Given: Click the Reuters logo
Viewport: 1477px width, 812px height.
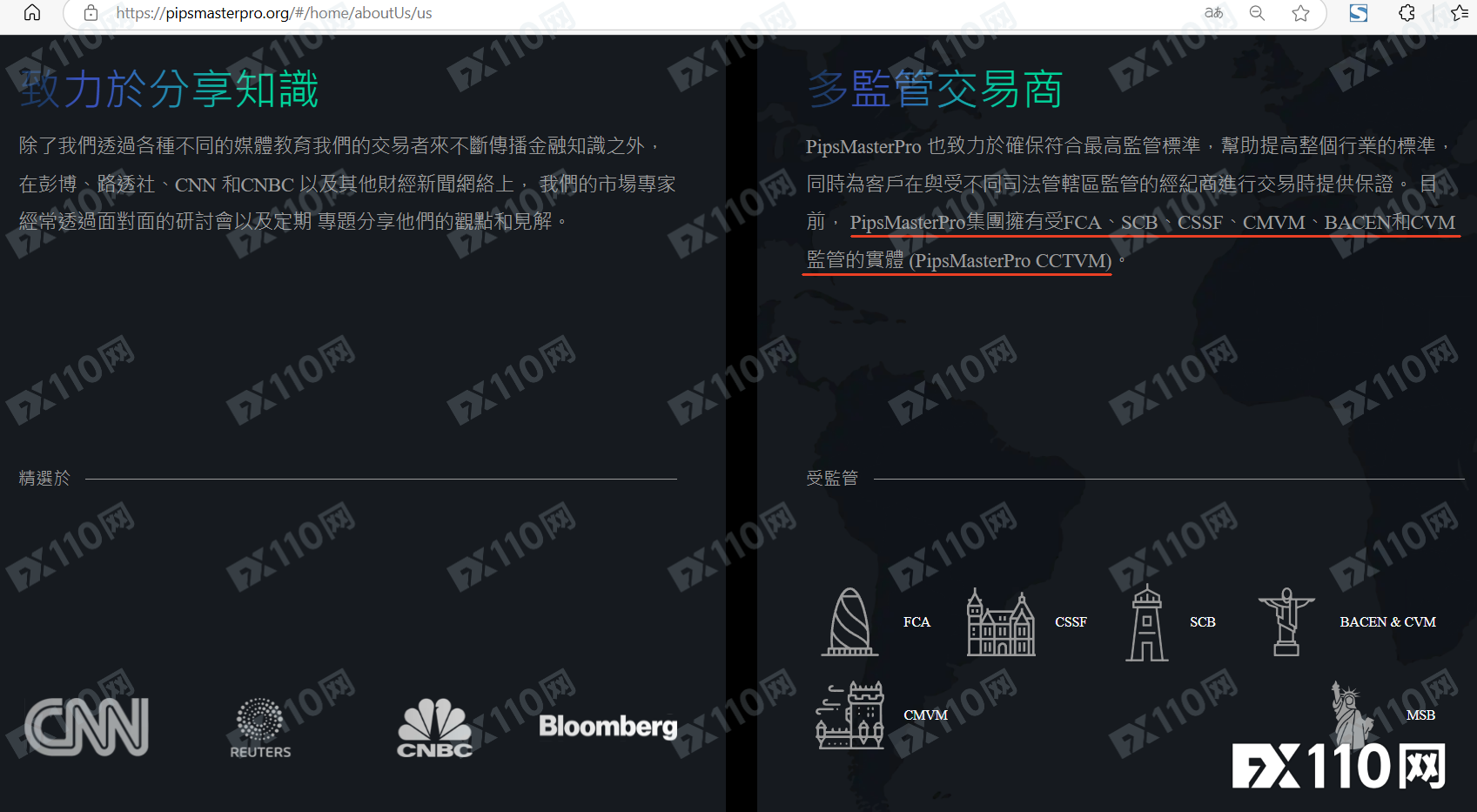Looking at the screenshot, I should click(x=260, y=728).
